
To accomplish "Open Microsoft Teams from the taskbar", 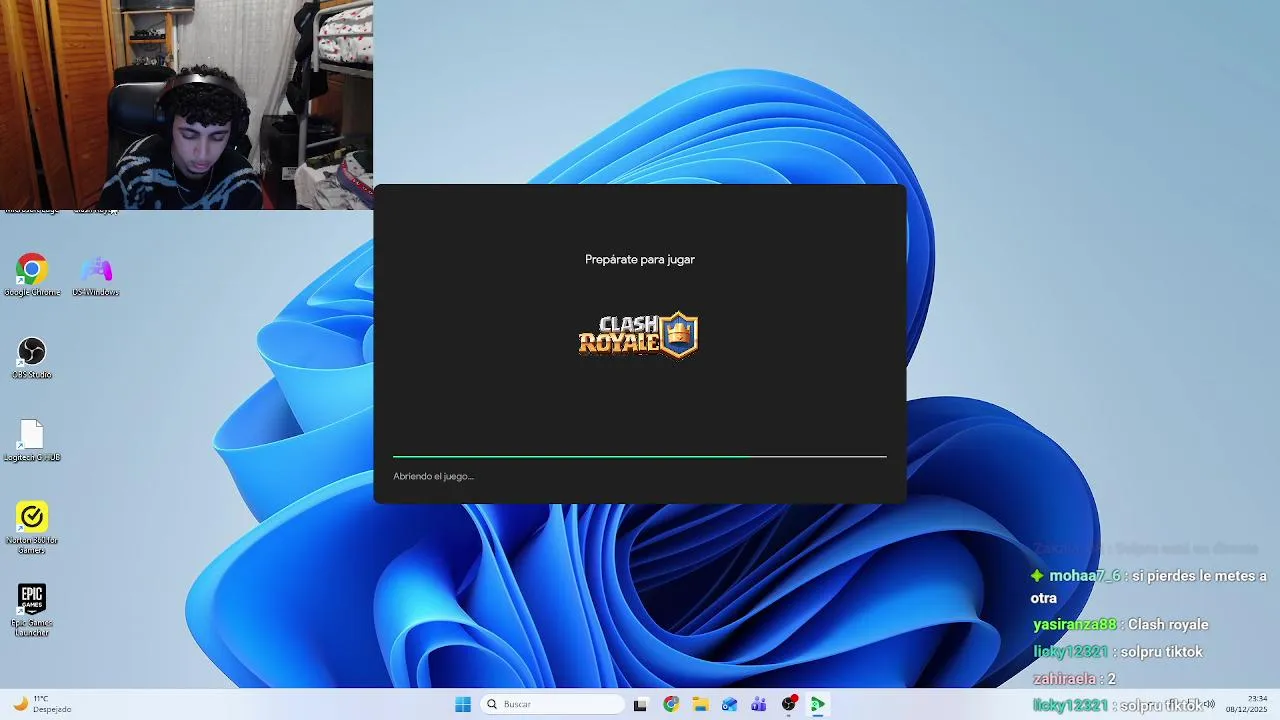I will (x=758, y=704).
